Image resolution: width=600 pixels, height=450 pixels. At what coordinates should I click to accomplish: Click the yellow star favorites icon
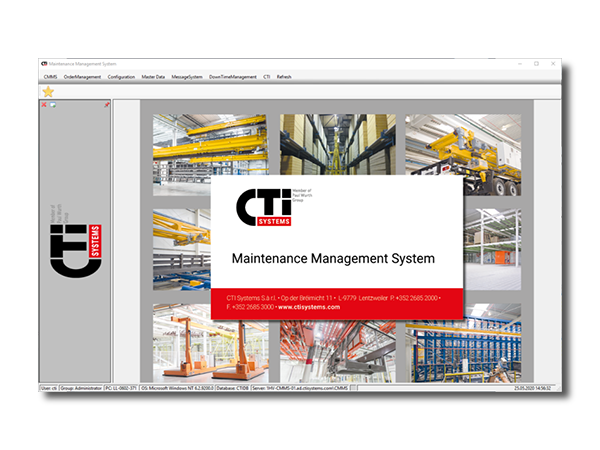(x=48, y=92)
